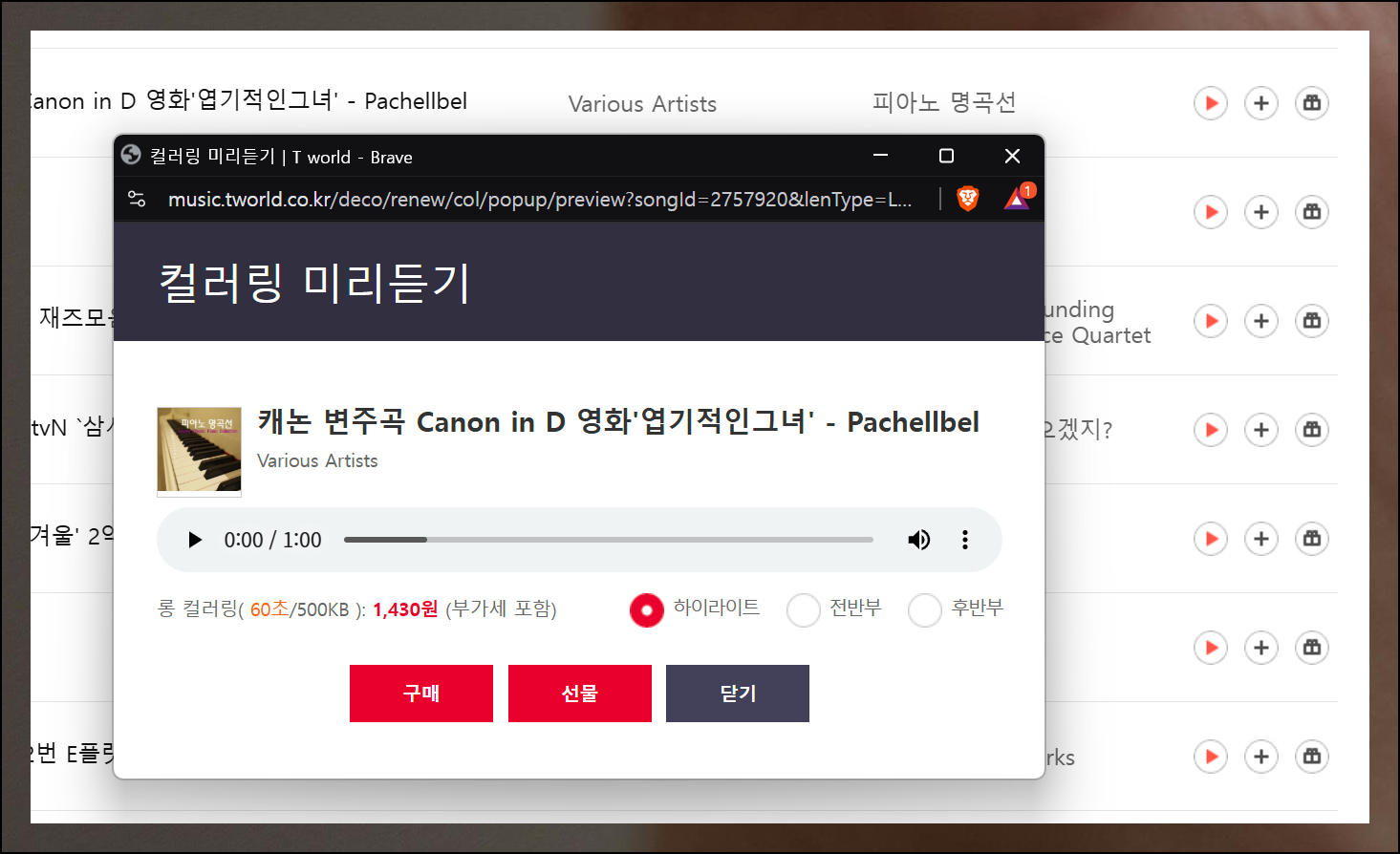Add the E플랫 row song with plus
This screenshot has height=854, width=1400.
click(x=1261, y=756)
